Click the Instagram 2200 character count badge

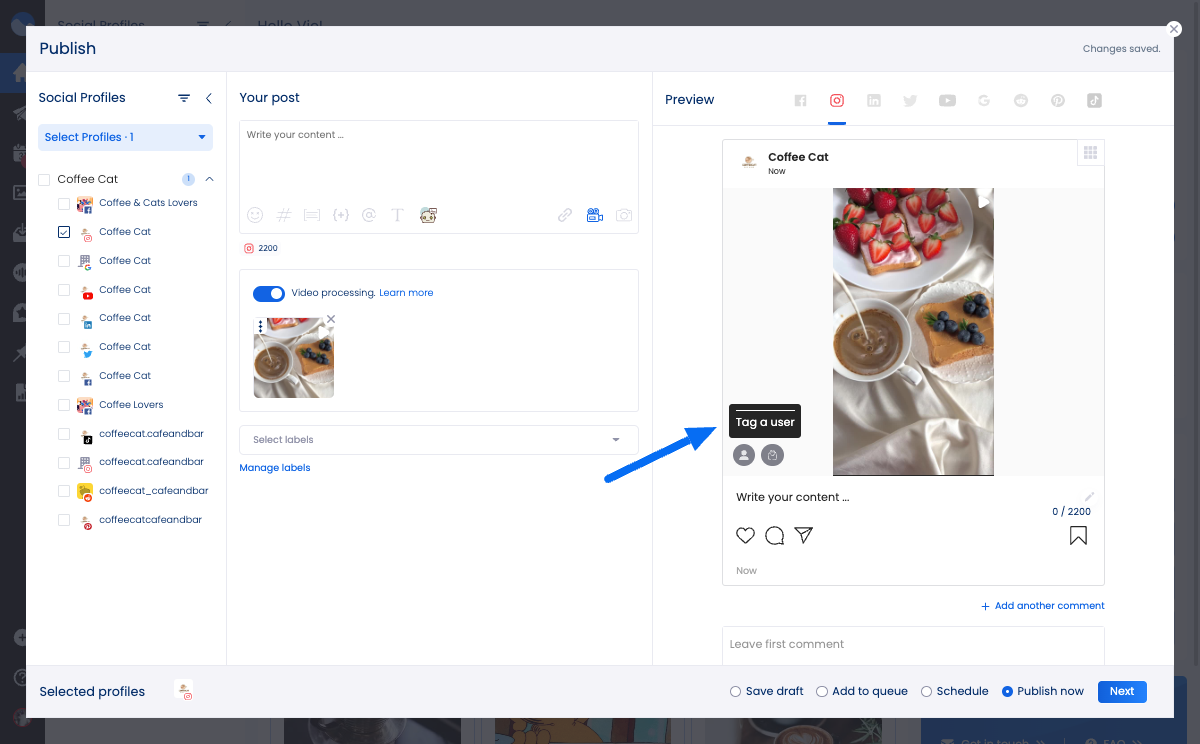262,248
